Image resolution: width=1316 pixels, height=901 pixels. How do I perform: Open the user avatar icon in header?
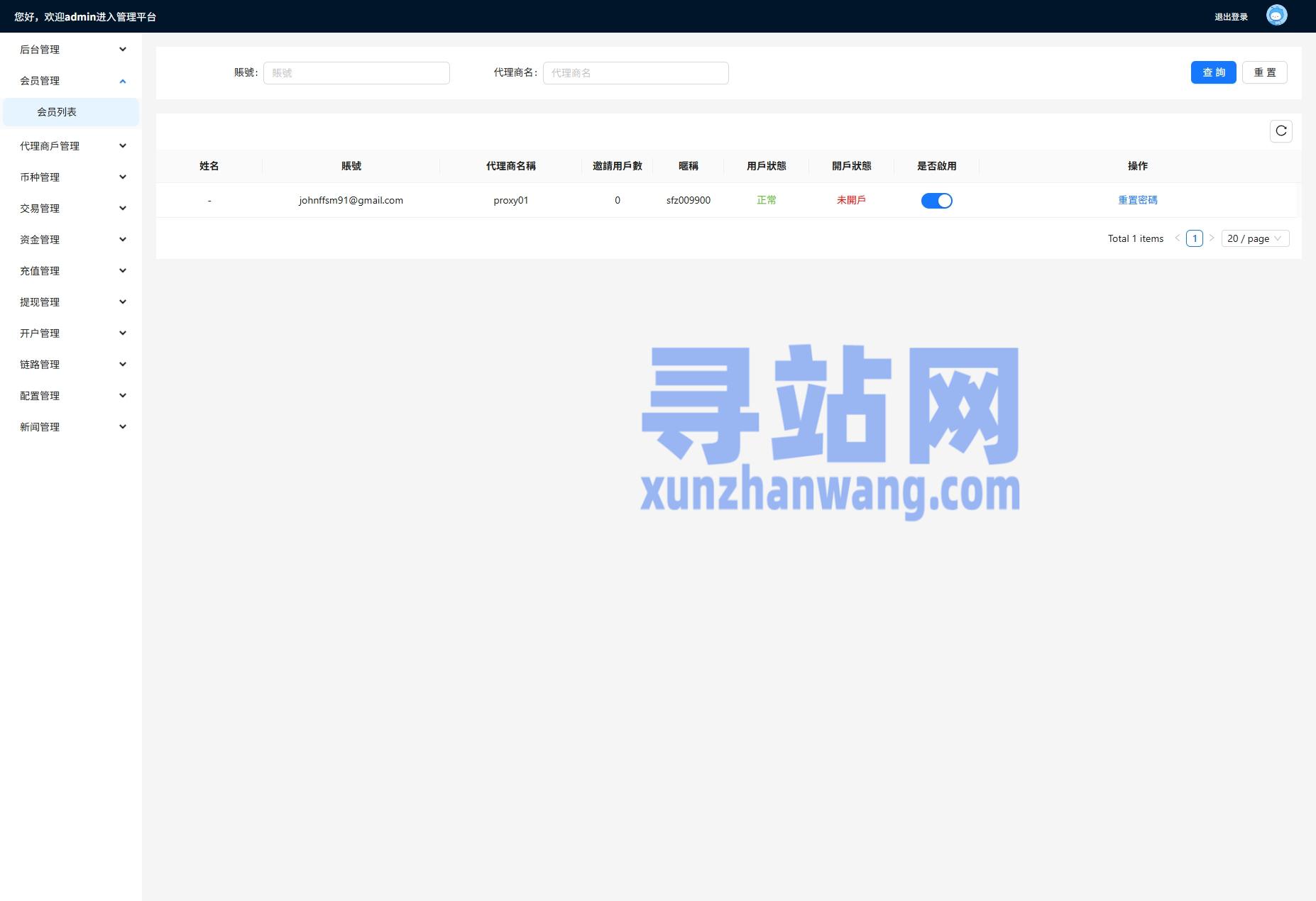(1276, 16)
